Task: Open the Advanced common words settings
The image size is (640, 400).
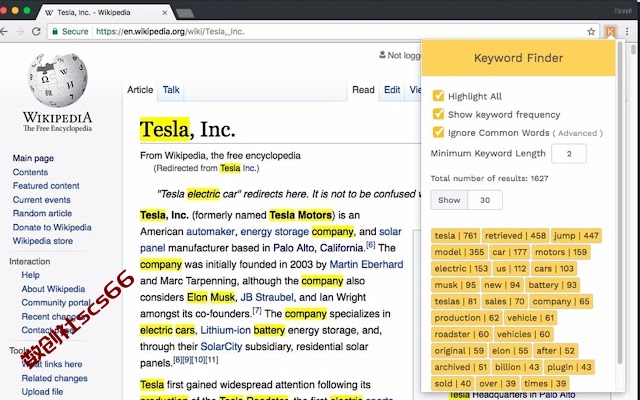Action: coord(578,133)
